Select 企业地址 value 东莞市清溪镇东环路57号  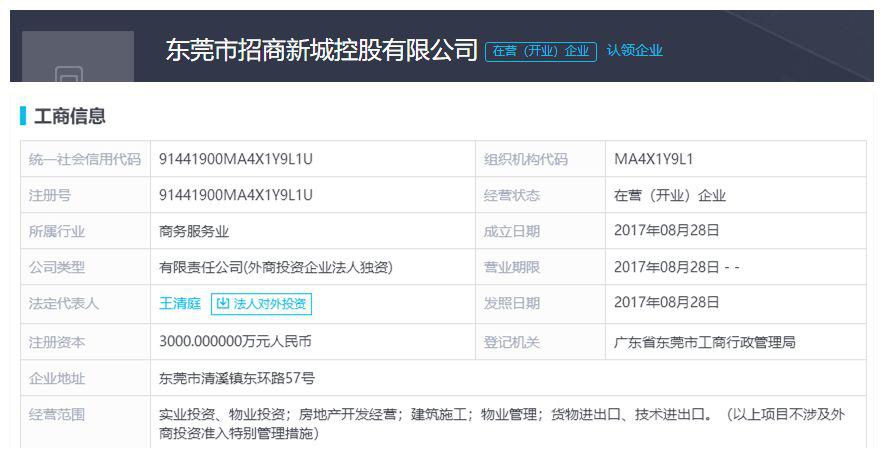pos(237,378)
